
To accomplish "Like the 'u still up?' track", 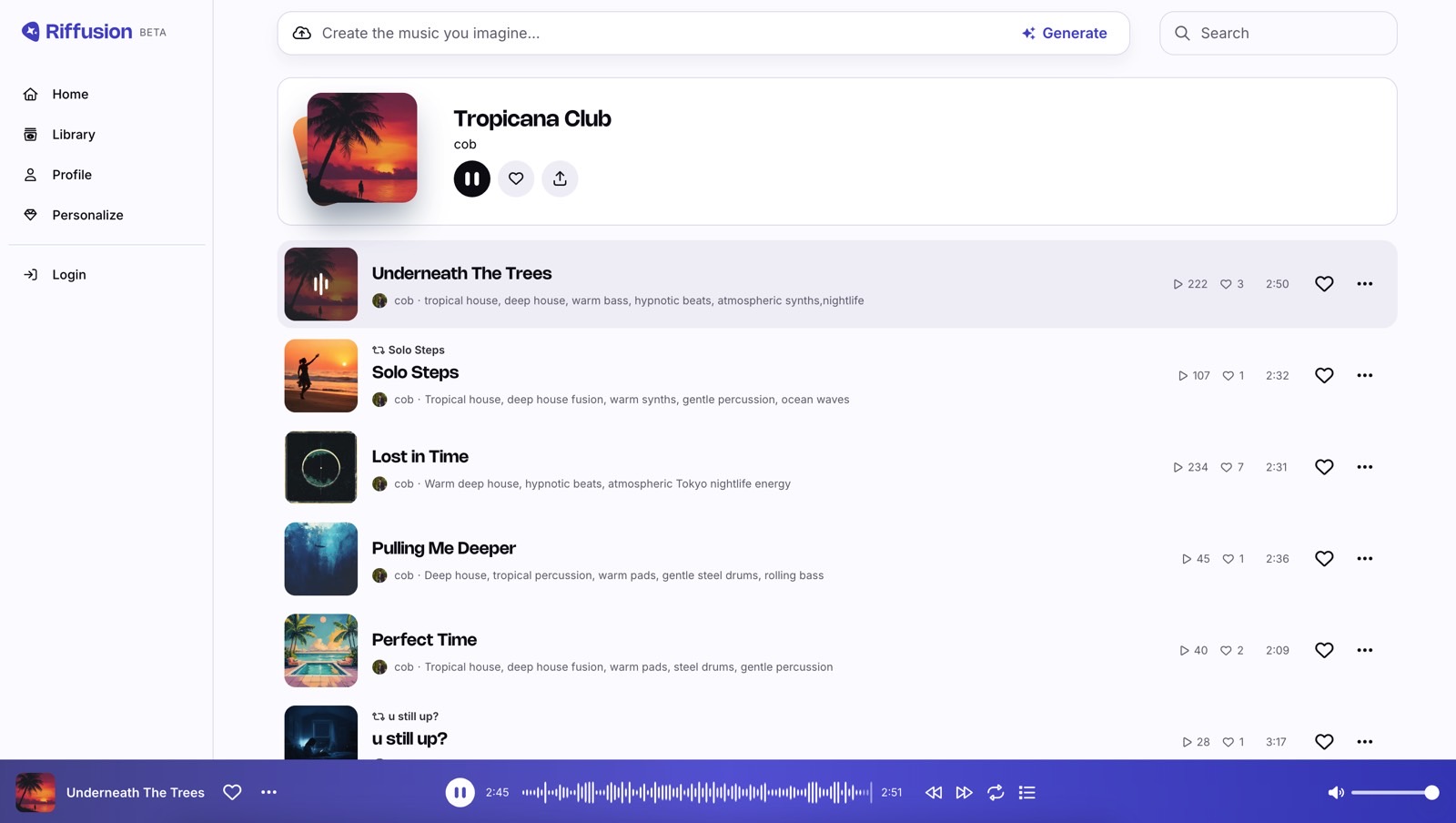I will point(1324,742).
